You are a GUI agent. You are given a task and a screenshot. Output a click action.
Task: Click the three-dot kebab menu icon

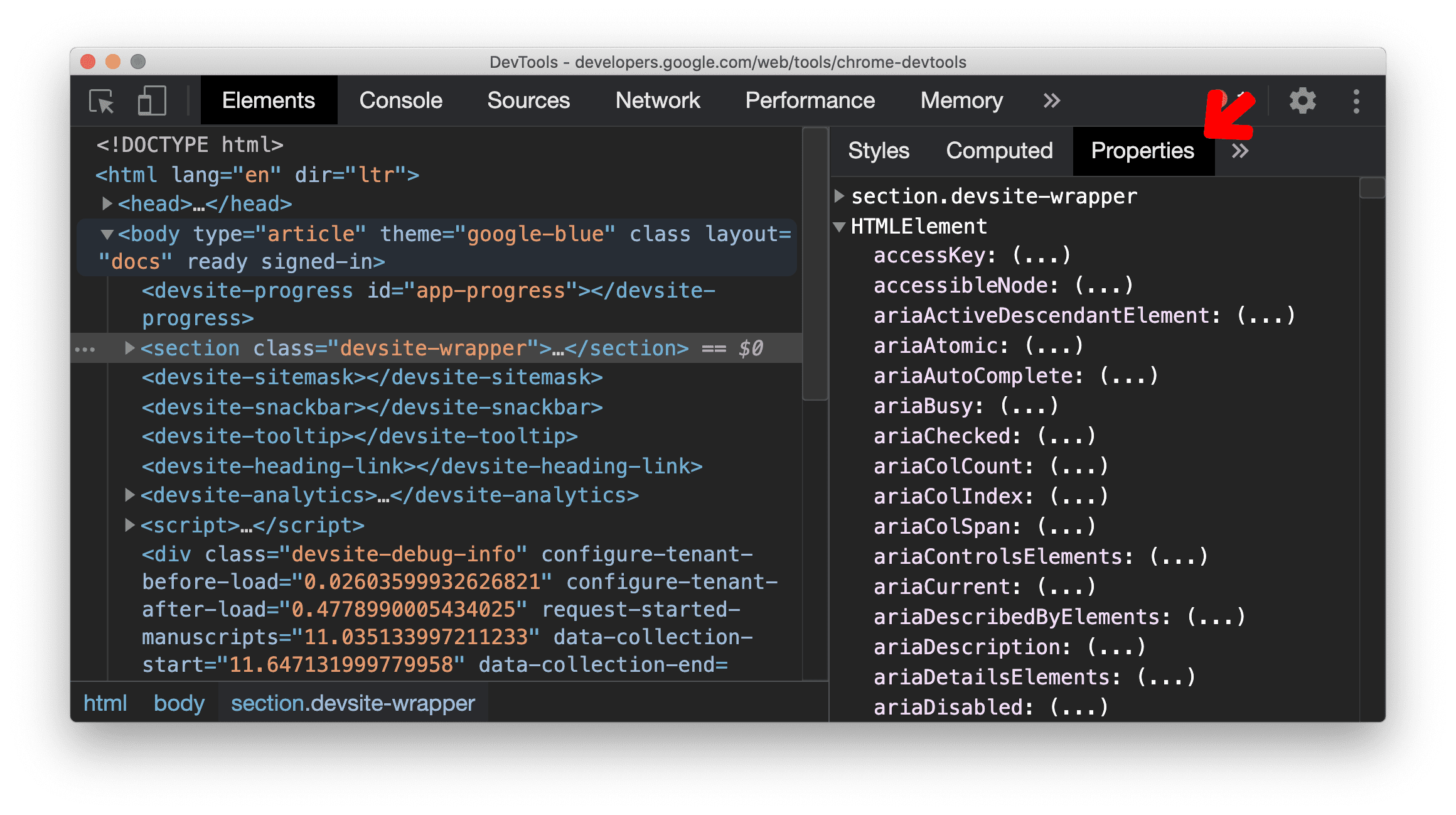pyautogui.click(x=1356, y=100)
